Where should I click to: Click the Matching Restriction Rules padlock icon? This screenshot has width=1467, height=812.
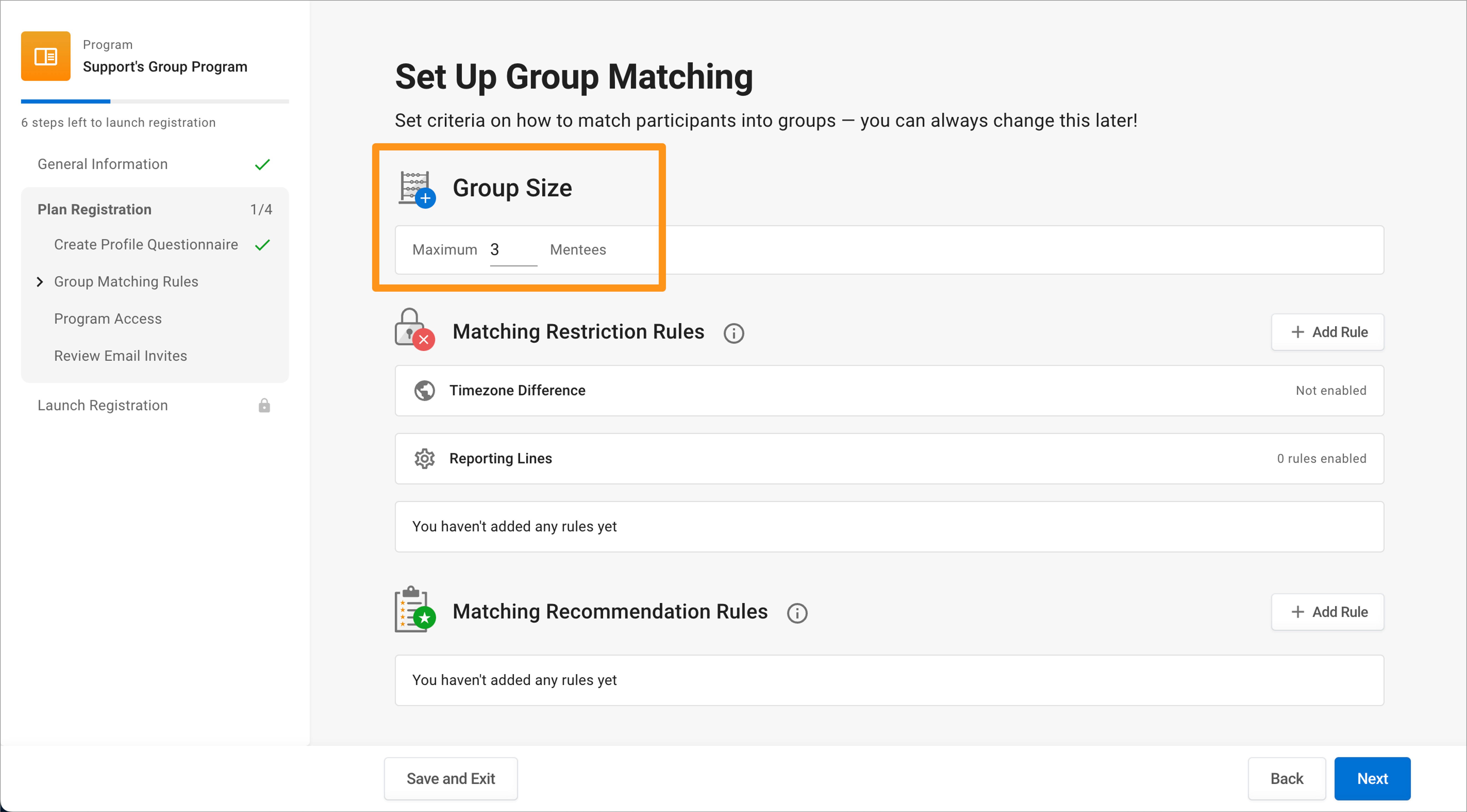[x=415, y=329]
